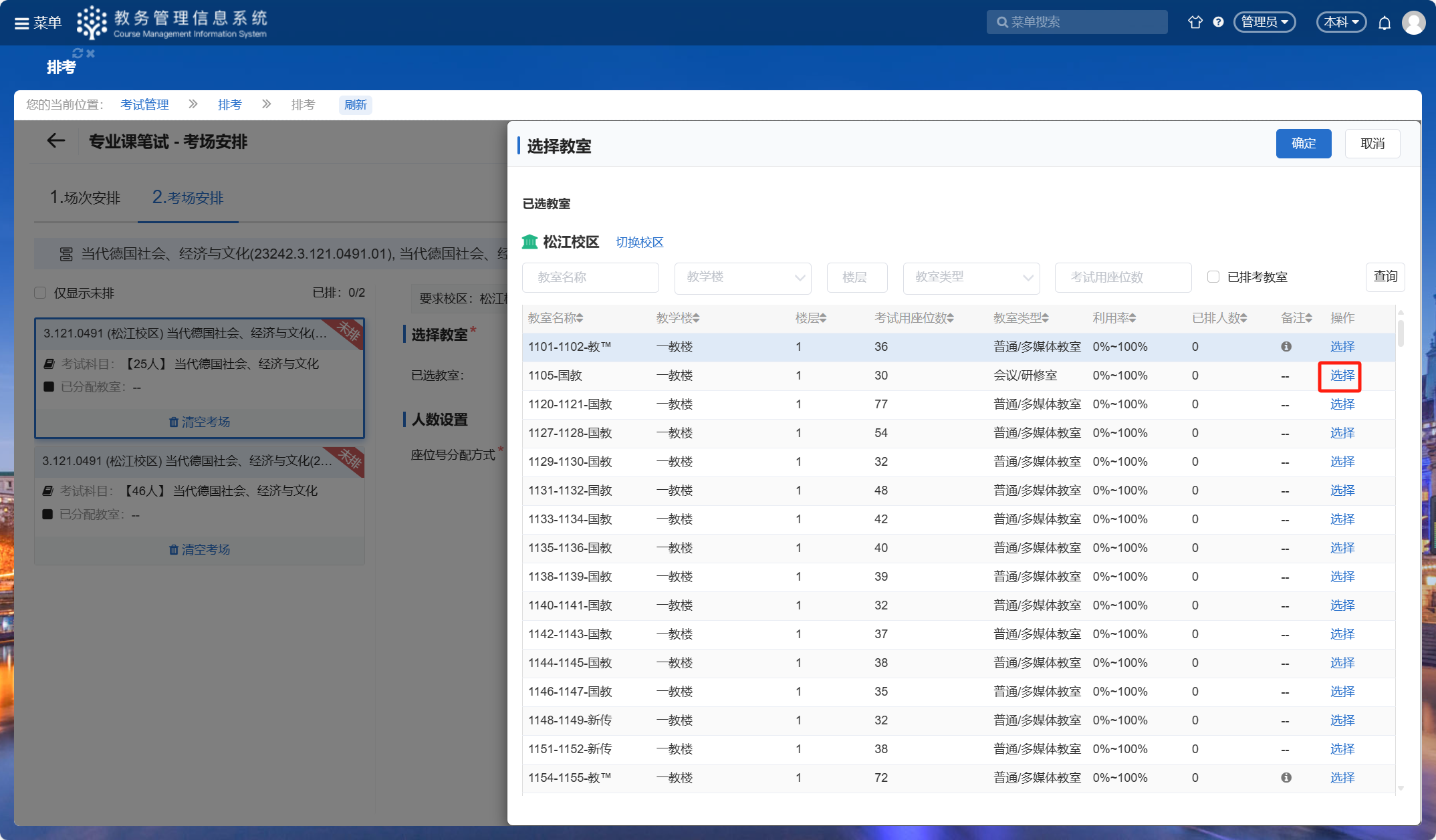This screenshot has width=1436, height=840.
Task: Toggle the 仅显示未排 checkbox
Action: (41, 293)
